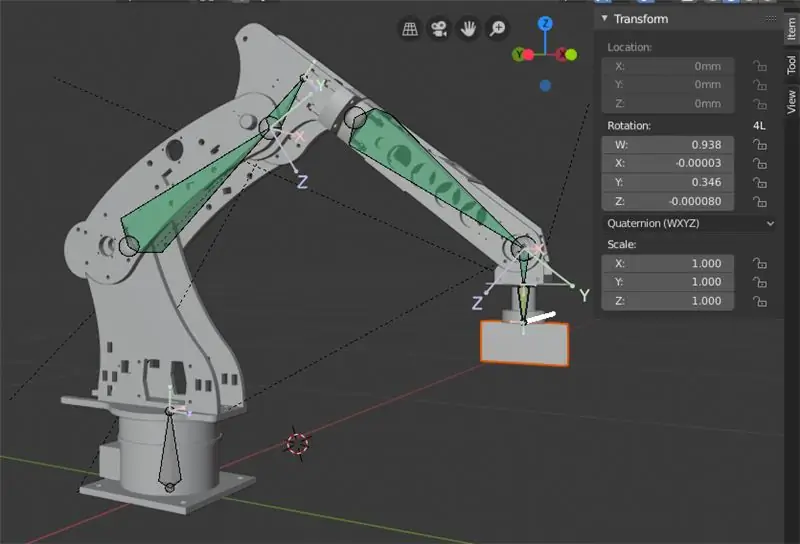Toggle lock for Scale Y
Viewport: 800px width, 544px height.
pos(760,282)
